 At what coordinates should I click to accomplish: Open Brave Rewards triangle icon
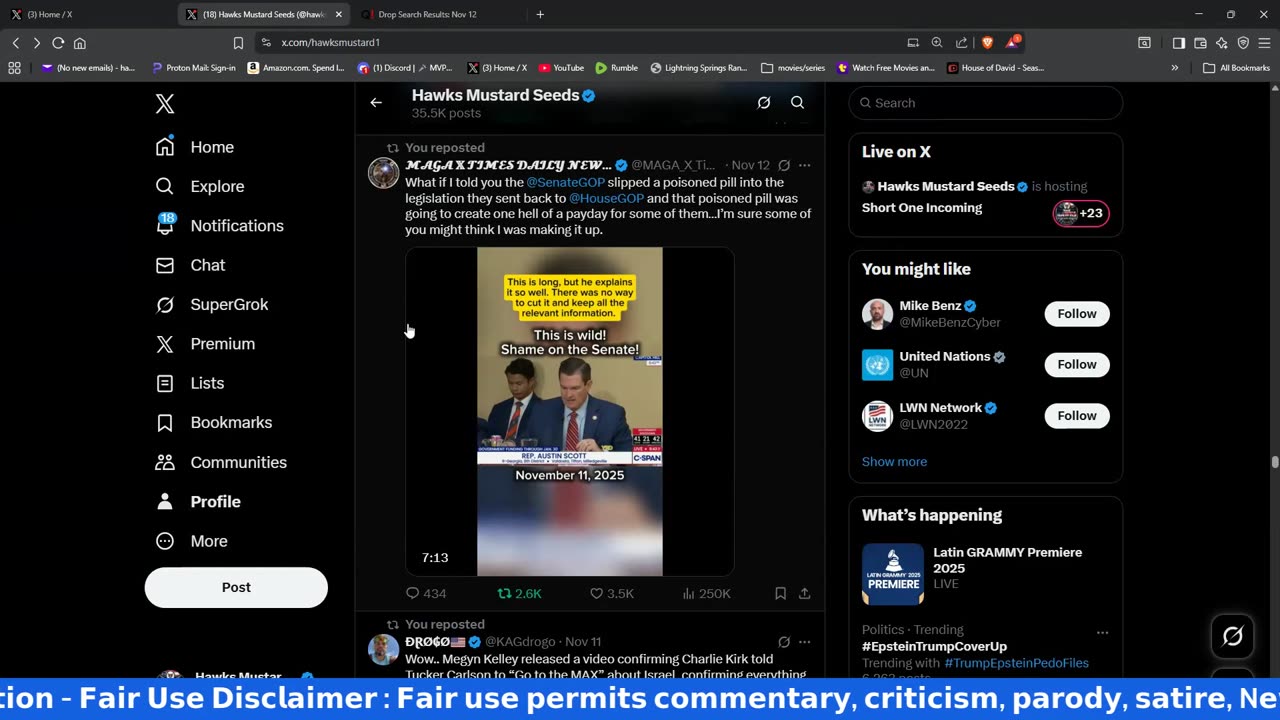1012,43
